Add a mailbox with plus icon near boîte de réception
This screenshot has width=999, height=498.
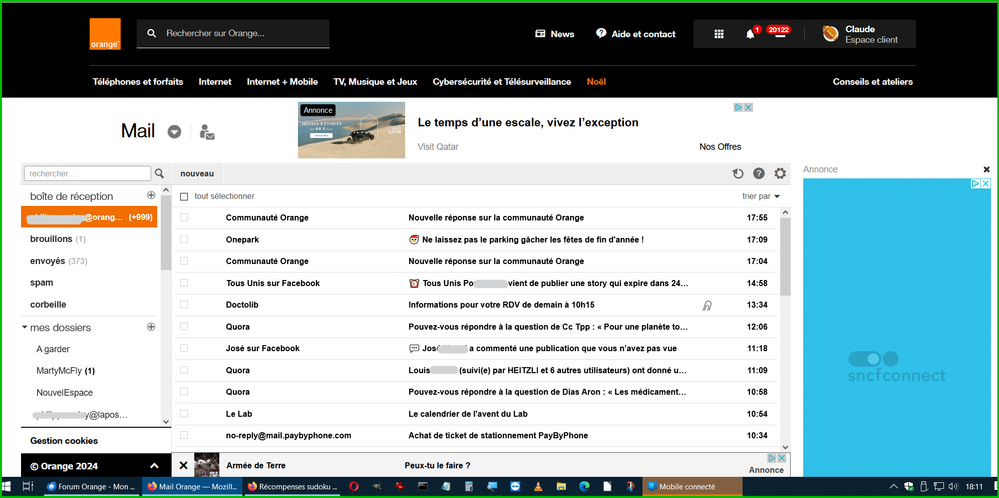[151, 196]
